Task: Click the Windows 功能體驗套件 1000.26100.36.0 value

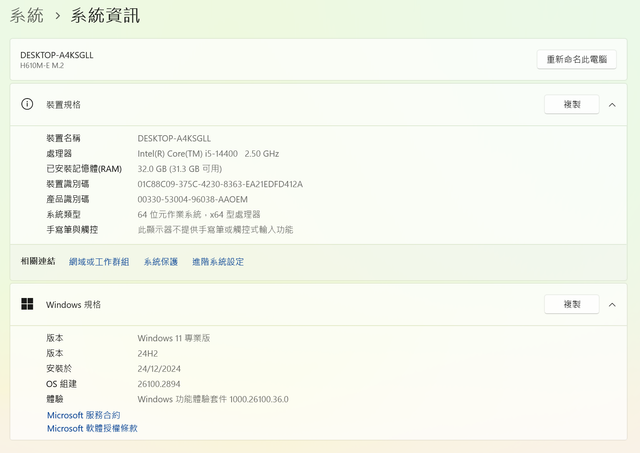Action: (x=213, y=399)
